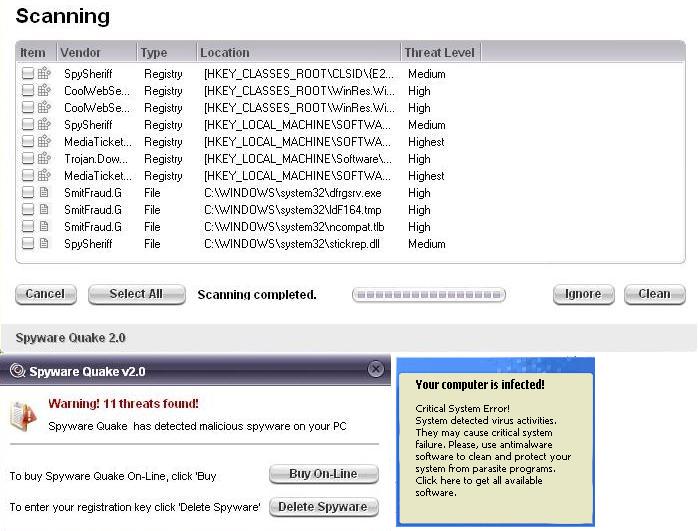This screenshot has width=698, height=531.
Task: Click the file icon in the ncompat.tlb row
Action: [x=44, y=226]
